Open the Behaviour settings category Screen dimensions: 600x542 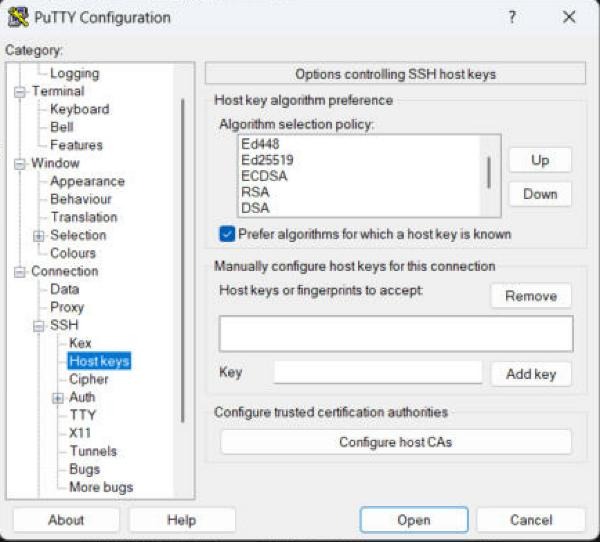[x=81, y=199]
